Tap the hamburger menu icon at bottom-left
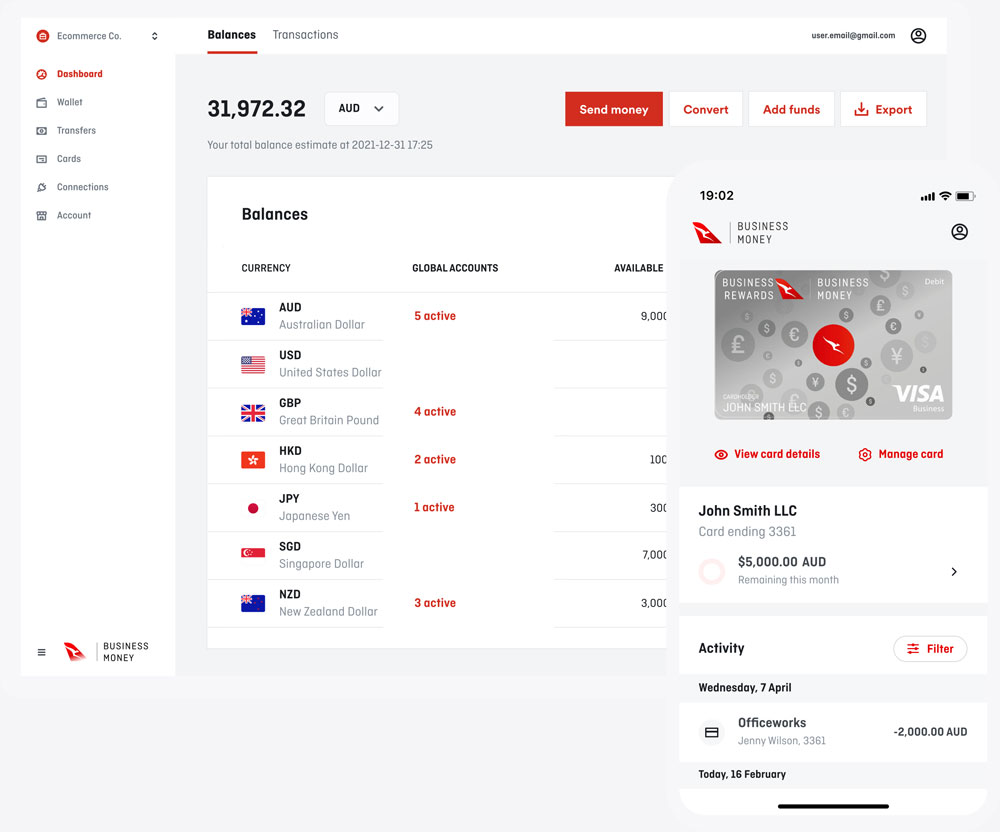The height and width of the screenshot is (832, 1000). tap(42, 652)
